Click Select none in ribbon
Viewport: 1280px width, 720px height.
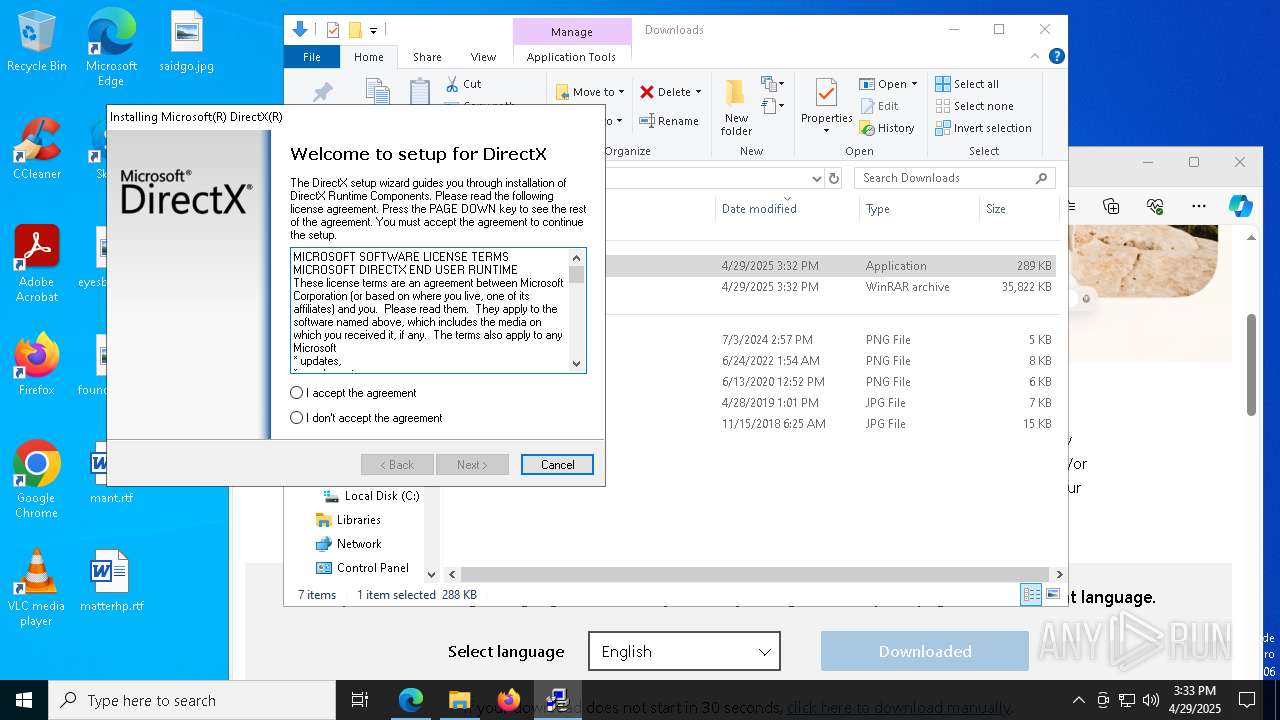(974, 106)
